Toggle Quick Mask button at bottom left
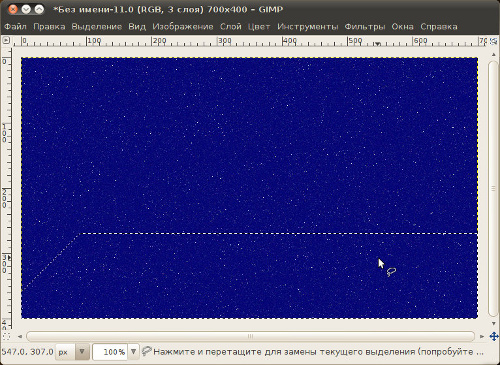The width and height of the screenshot is (500, 365). (x=6, y=336)
